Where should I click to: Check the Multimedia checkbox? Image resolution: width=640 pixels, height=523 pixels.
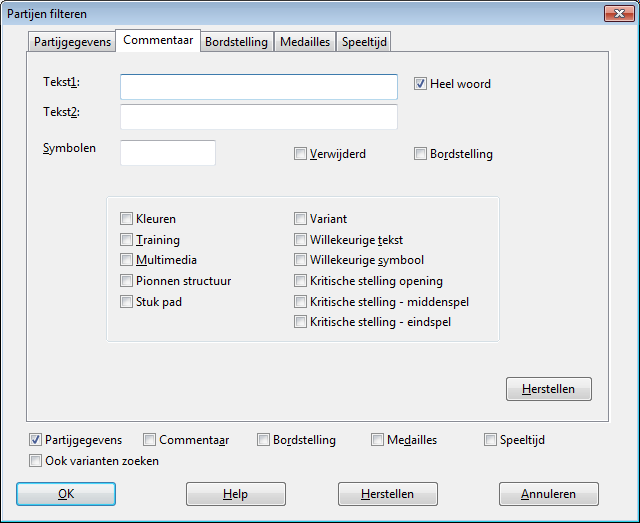pyautogui.click(x=127, y=260)
